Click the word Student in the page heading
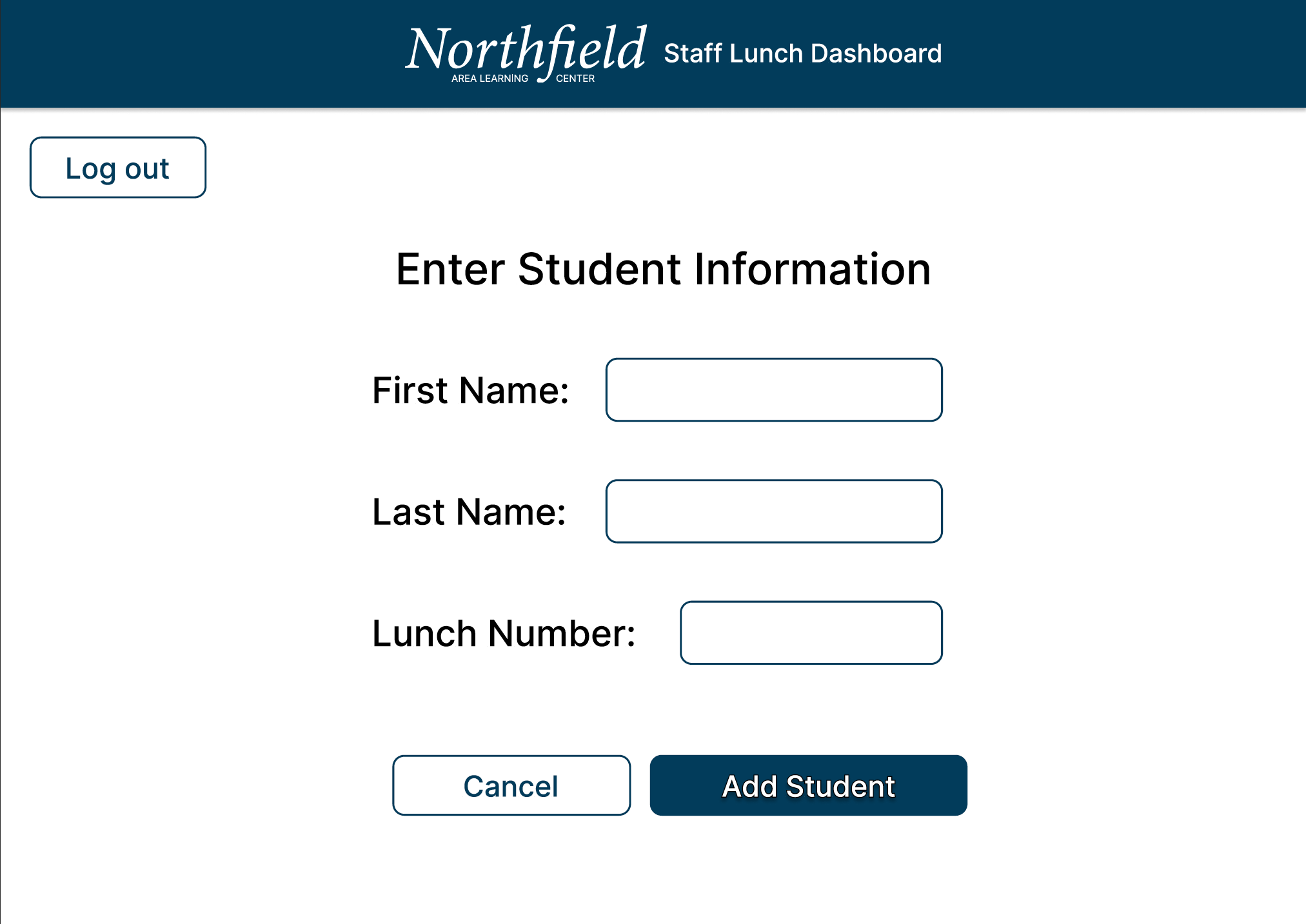The image size is (1306, 924). click(x=599, y=269)
